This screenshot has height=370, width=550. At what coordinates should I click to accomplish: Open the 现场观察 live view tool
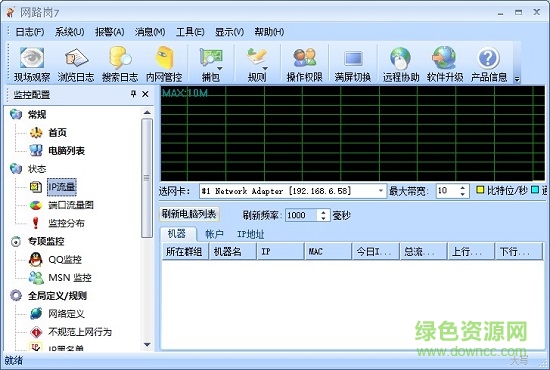coord(32,64)
